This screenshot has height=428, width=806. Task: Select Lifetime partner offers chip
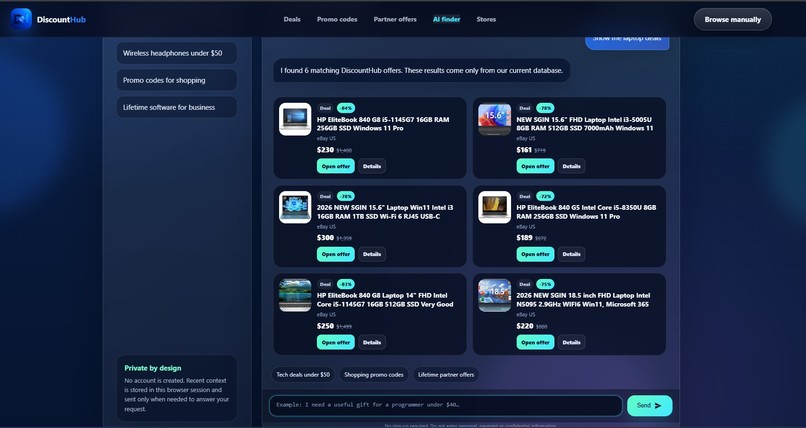[446, 375]
